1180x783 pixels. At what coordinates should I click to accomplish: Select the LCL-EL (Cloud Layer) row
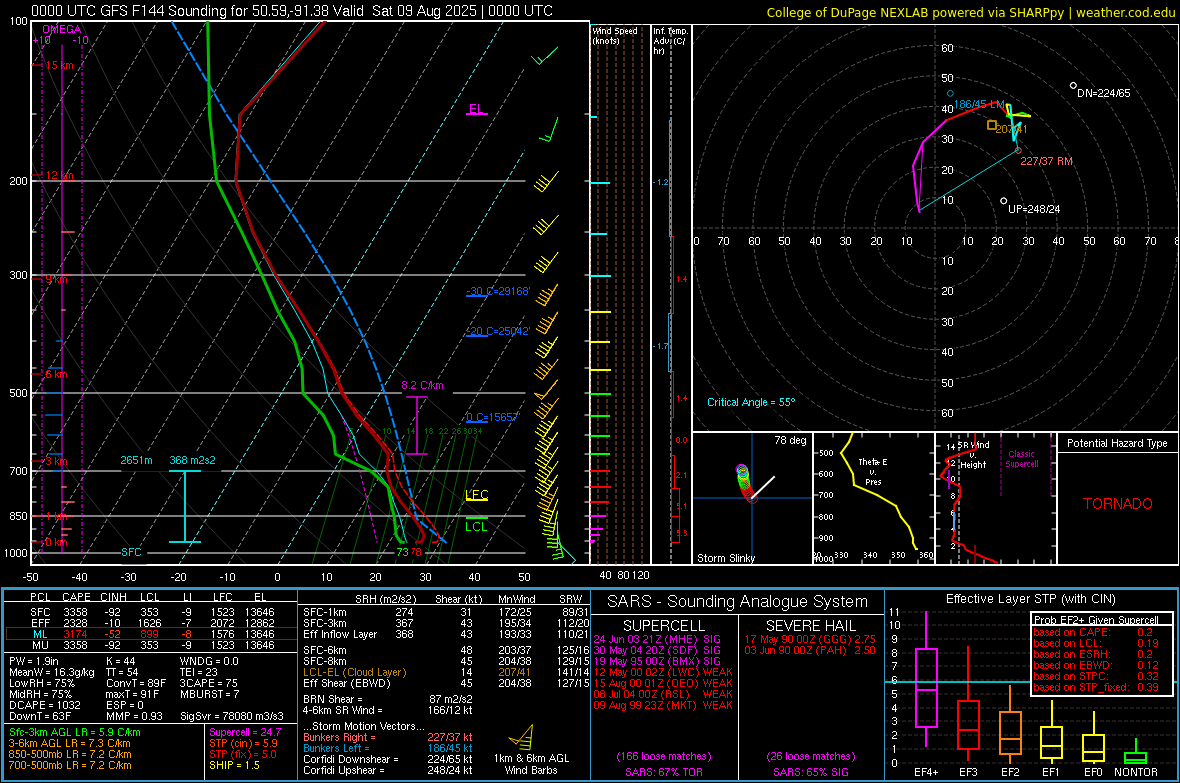coord(446,672)
